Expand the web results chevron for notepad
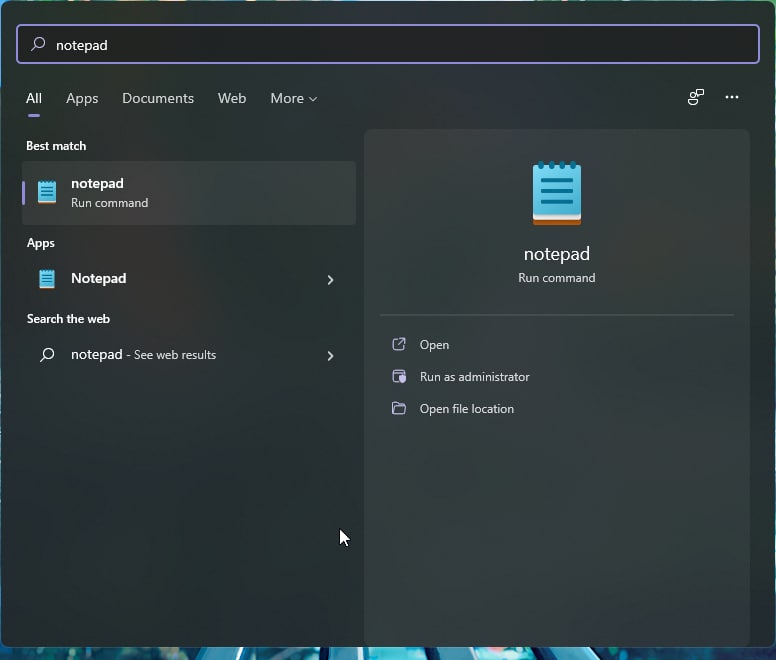The image size is (776, 660). point(330,356)
